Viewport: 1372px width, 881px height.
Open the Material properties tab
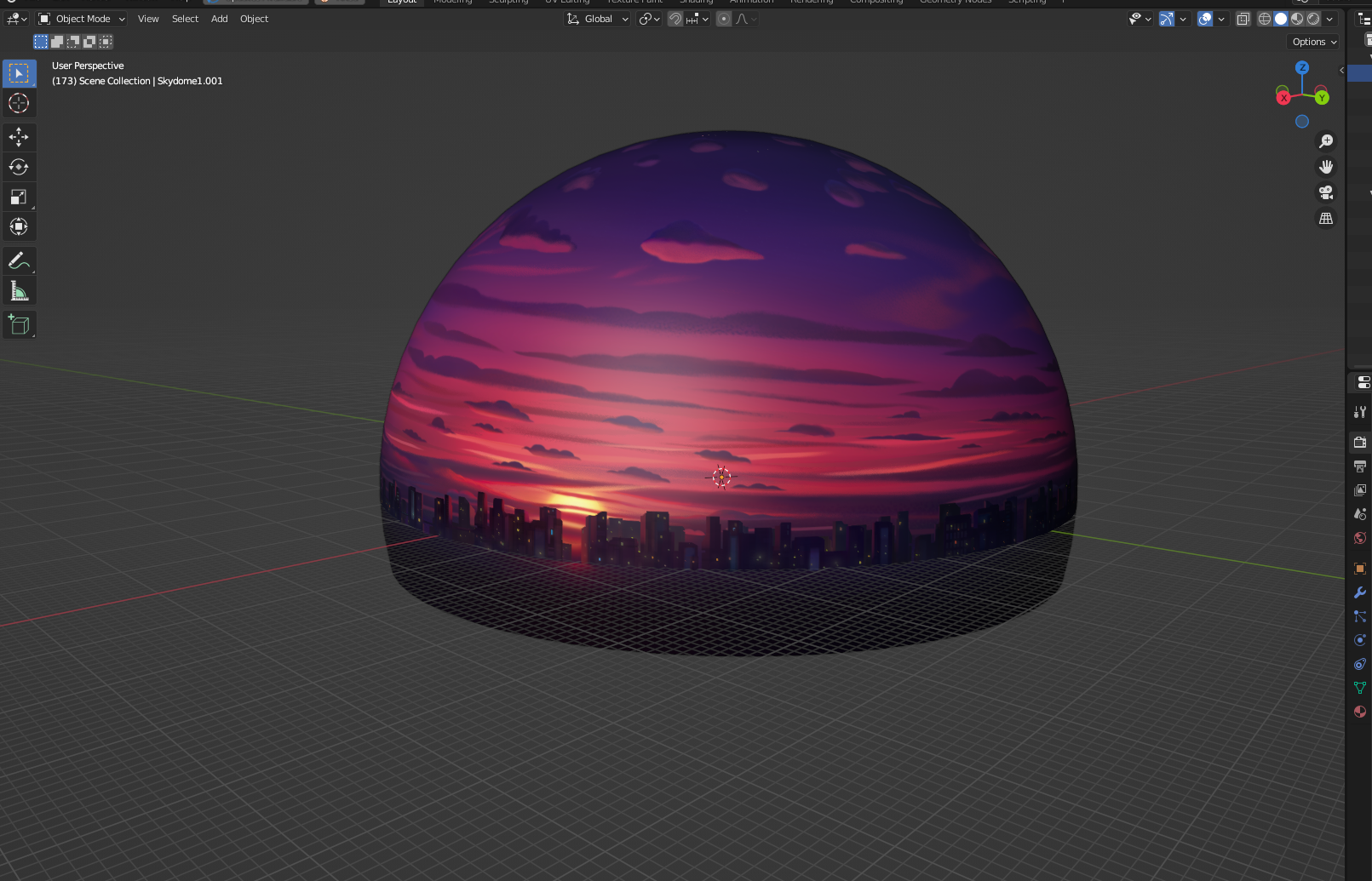point(1360,711)
